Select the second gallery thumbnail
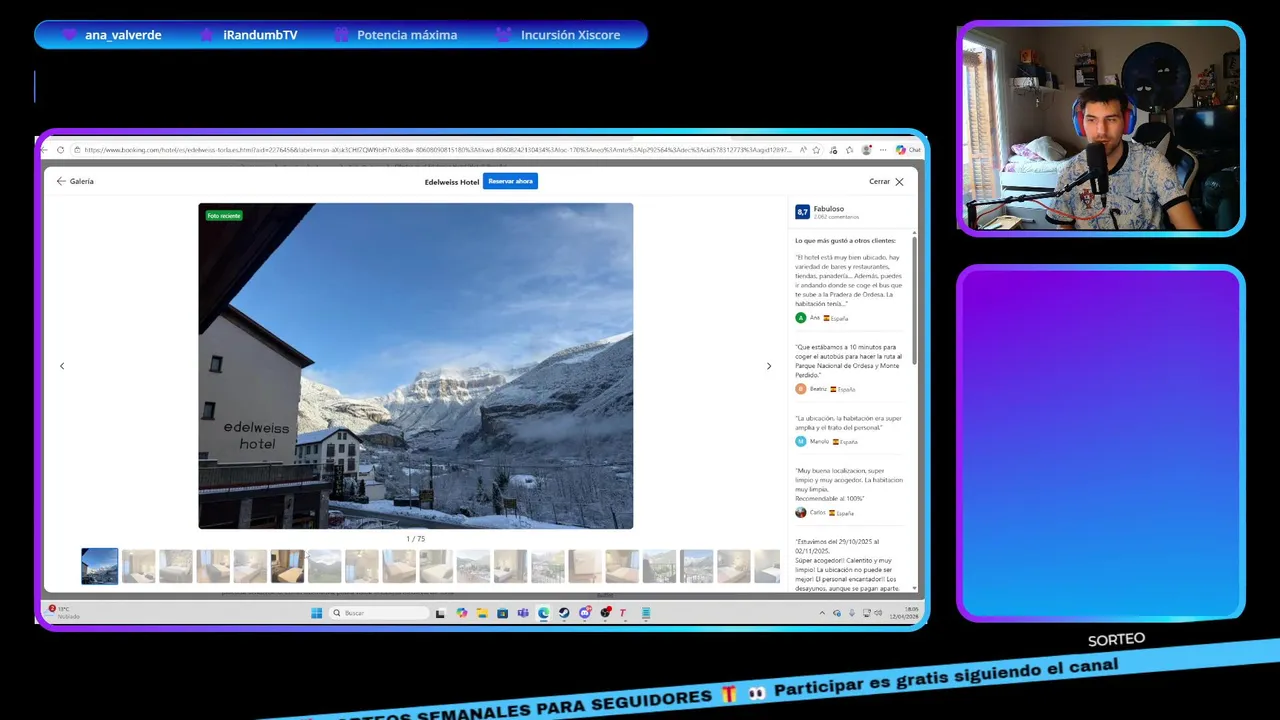Viewport: 1280px width, 720px height. tap(139, 566)
